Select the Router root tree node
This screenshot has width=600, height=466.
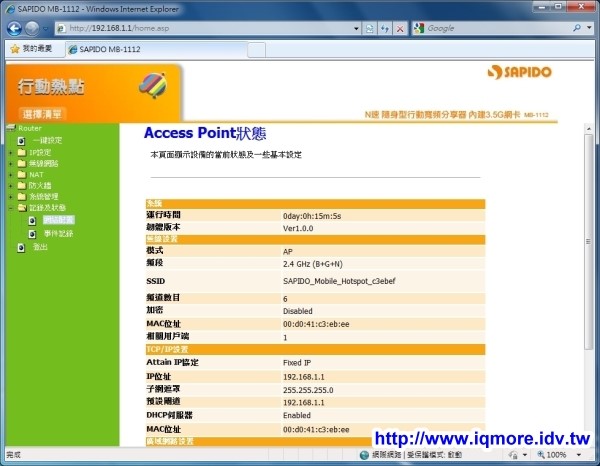[x=29, y=128]
